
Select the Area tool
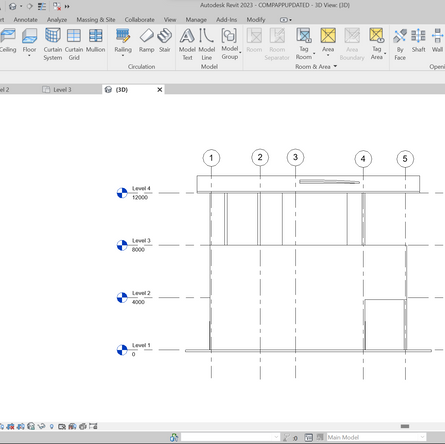[x=328, y=40]
